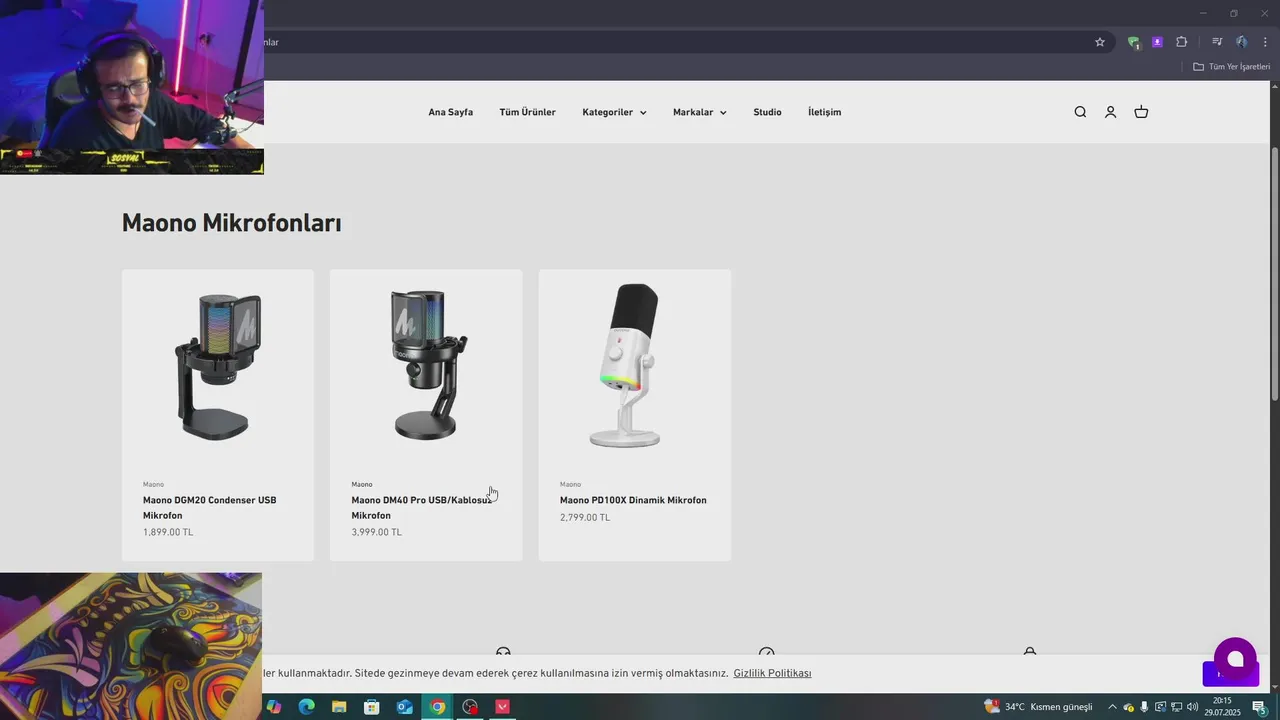Open the account login person icon
Viewport: 1280px width, 720px height.
(x=1110, y=112)
